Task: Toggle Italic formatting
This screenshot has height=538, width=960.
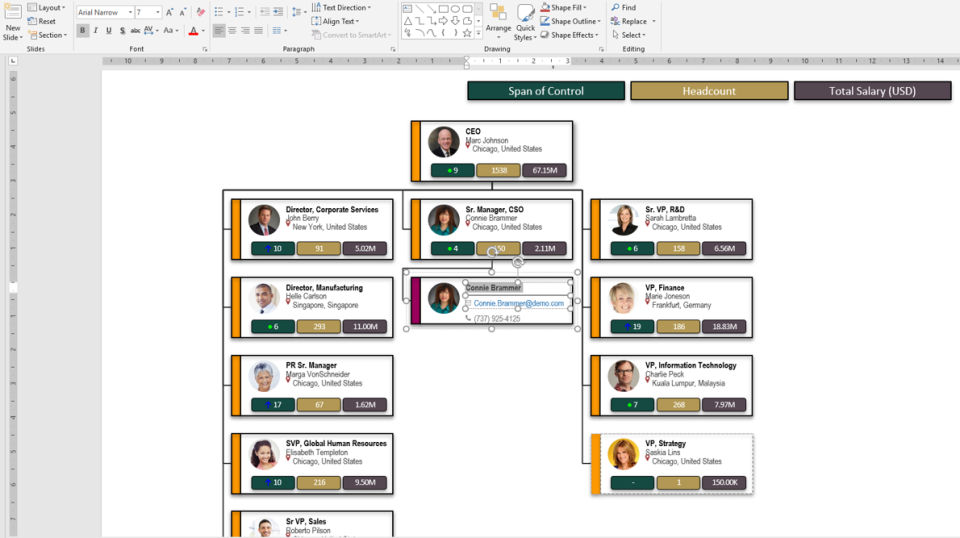Action: click(96, 31)
